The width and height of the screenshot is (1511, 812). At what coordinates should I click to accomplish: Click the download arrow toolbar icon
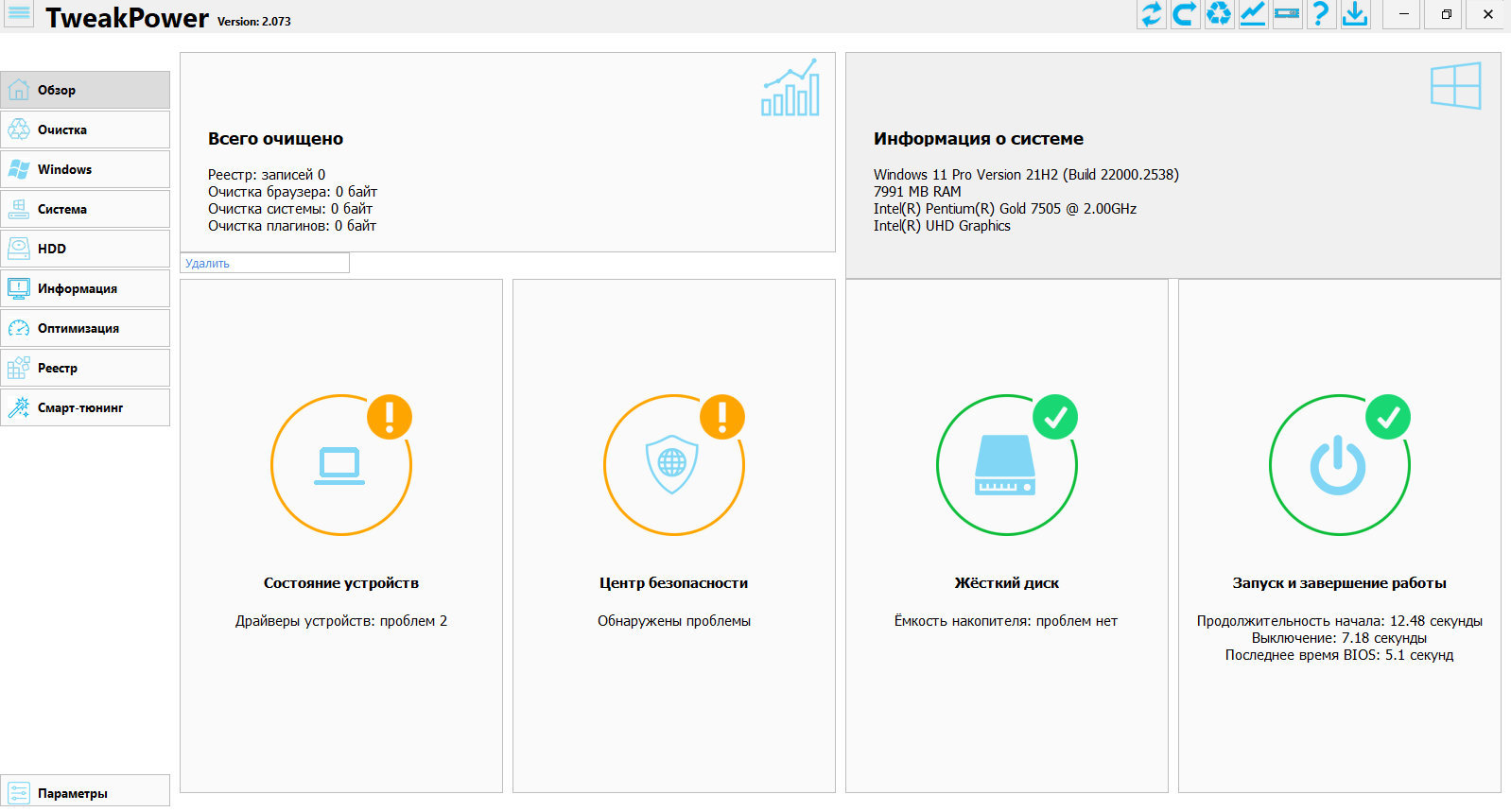(1355, 14)
